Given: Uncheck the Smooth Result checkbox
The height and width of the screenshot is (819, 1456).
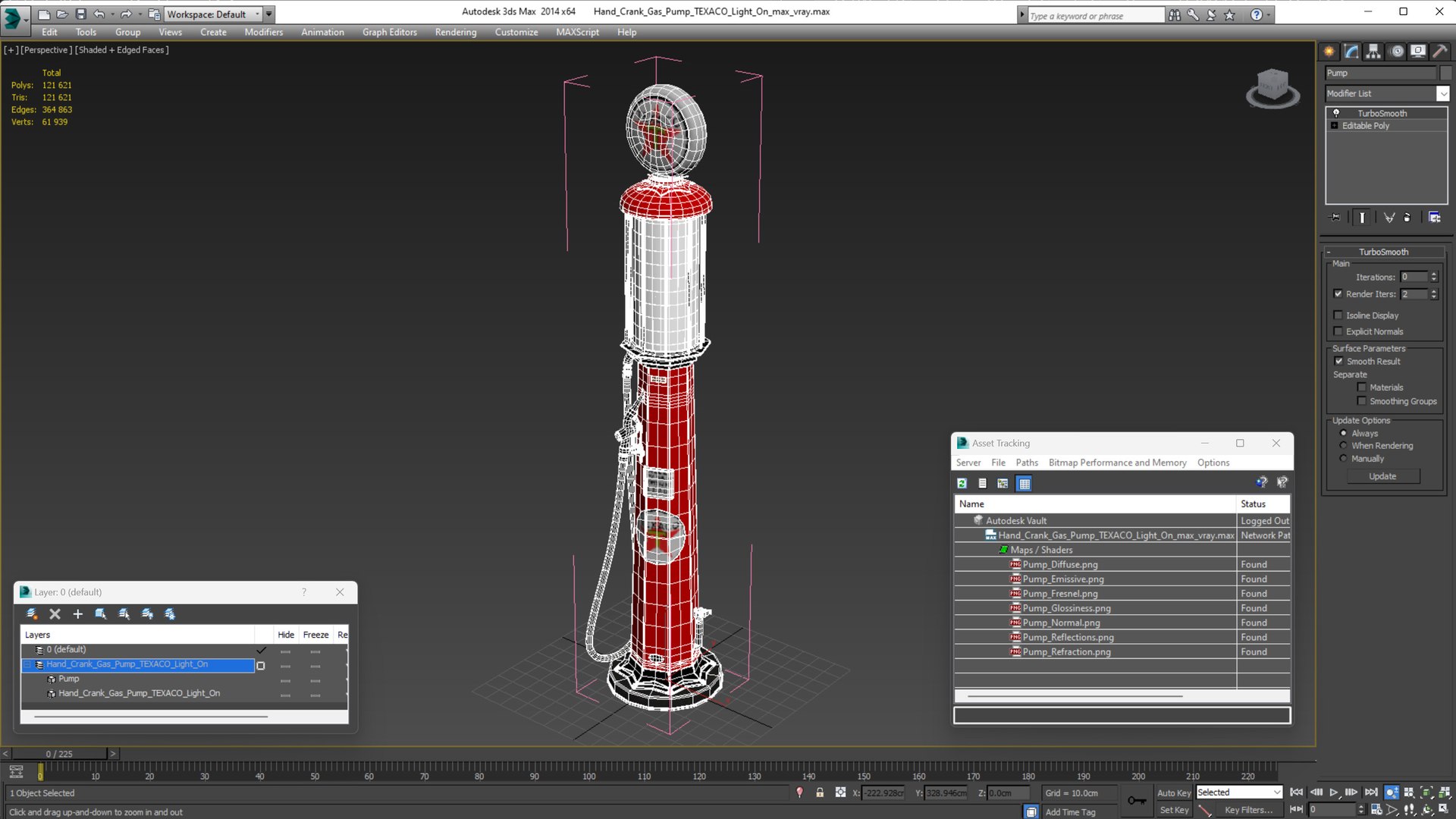Looking at the screenshot, I should (1338, 361).
